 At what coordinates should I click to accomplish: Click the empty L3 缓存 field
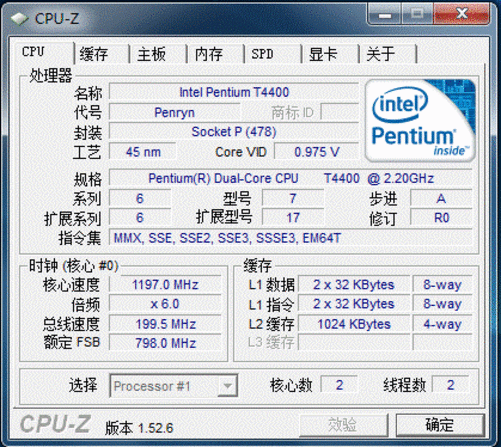[x=354, y=342]
